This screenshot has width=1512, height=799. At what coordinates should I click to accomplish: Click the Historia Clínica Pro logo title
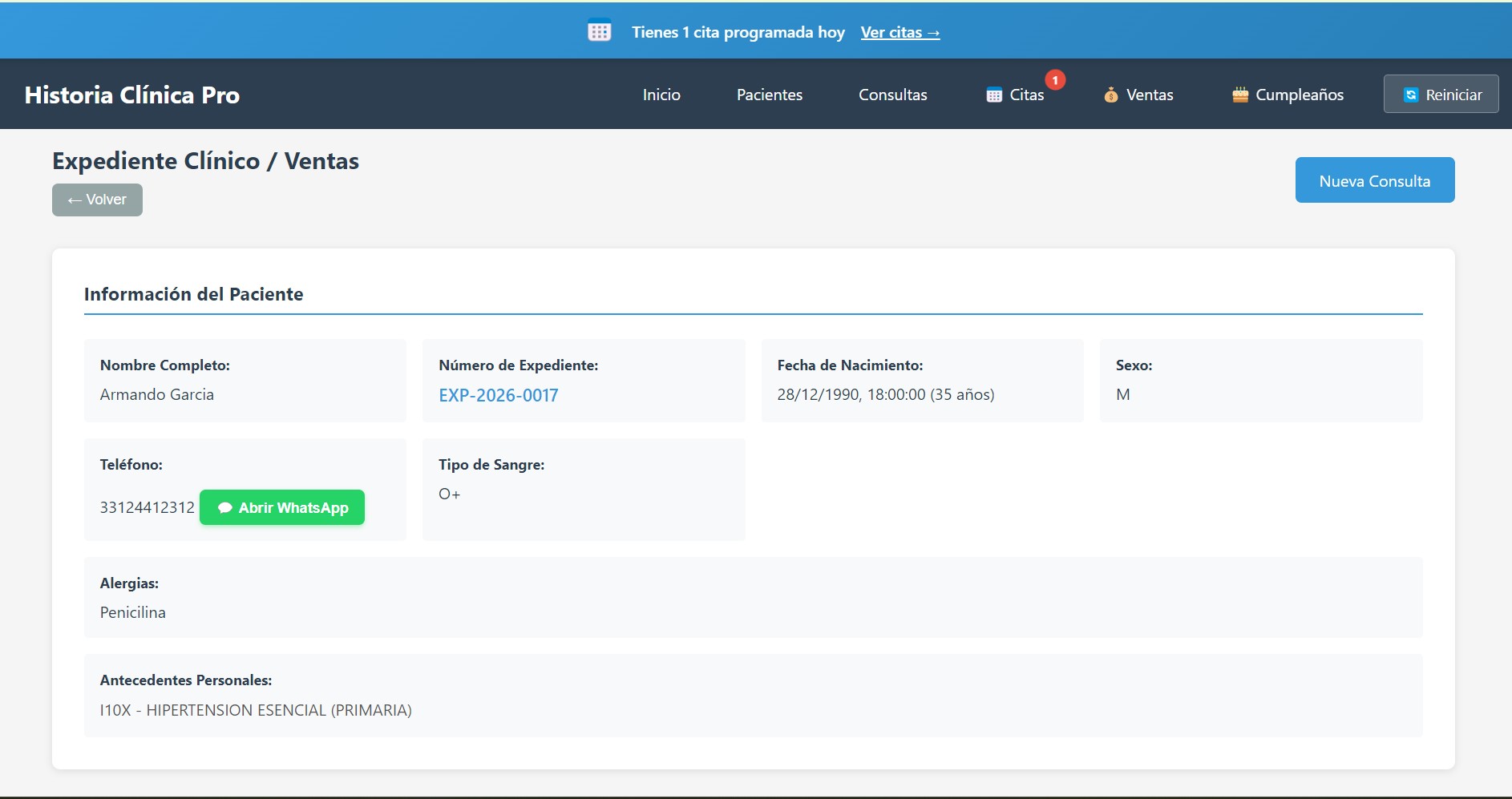point(132,95)
